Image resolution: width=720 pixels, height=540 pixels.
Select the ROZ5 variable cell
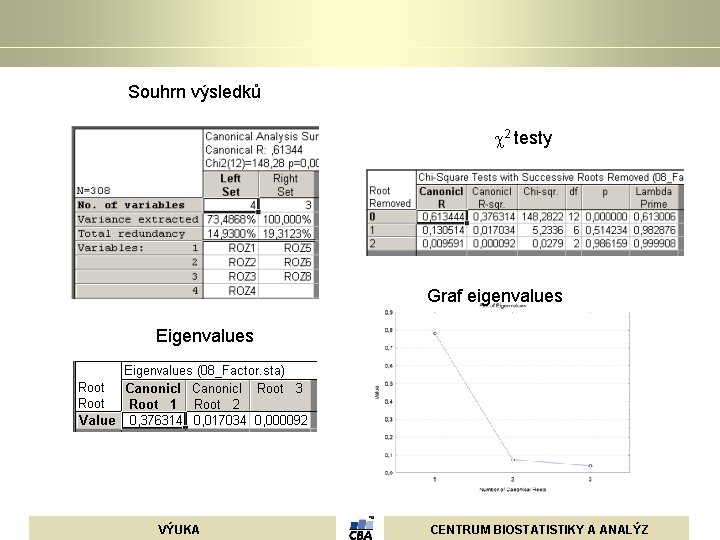(286, 248)
